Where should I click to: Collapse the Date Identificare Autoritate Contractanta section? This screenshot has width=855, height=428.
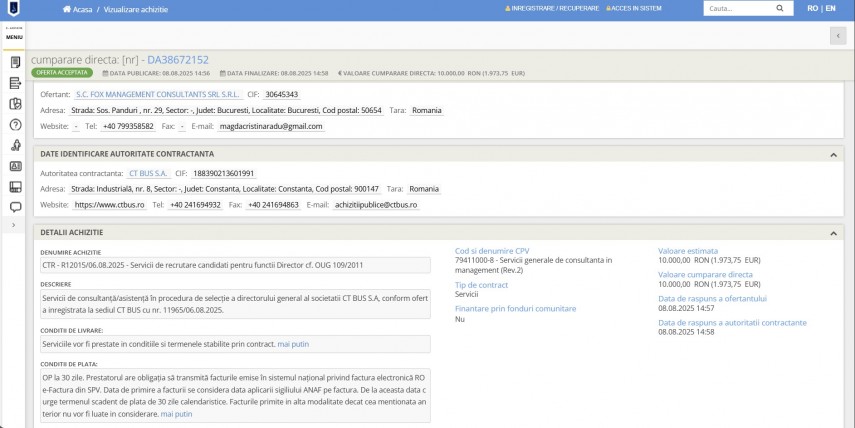click(833, 155)
